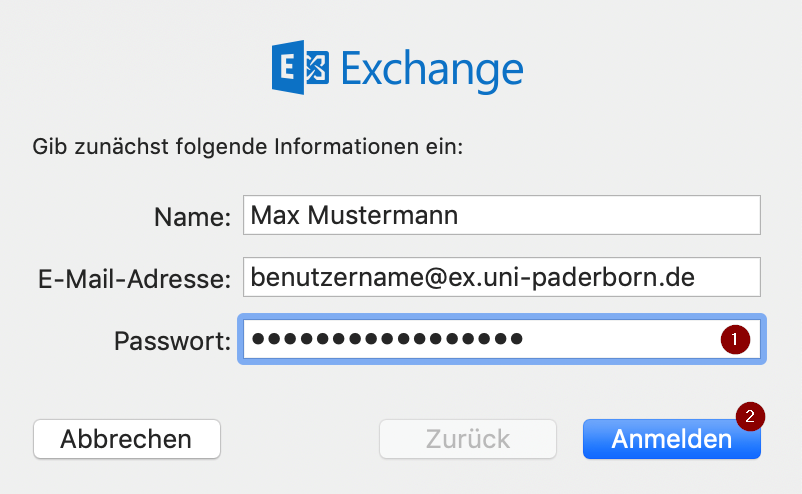Click 'uni-paderborn.de' in the email address
The image size is (802, 494).
pyautogui.click(x=608, y=277)
